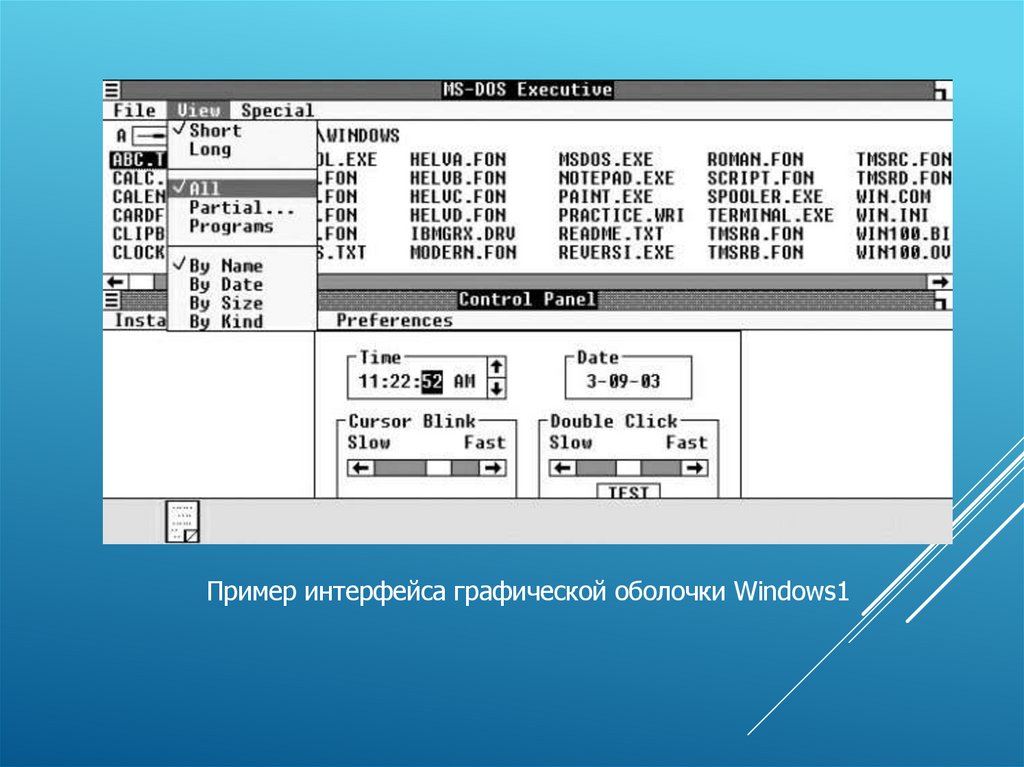The width and height of the screenshot is (1024, 767).
Task: Select MODERN.FON file
Action: (463, 252)
